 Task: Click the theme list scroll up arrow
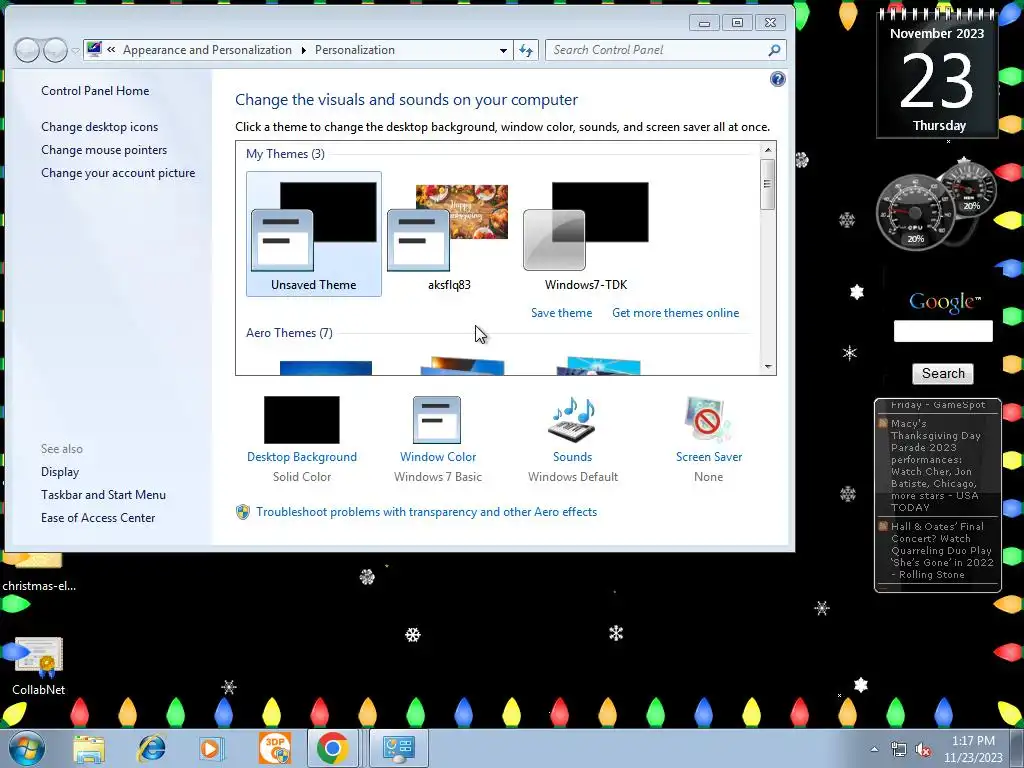[768, 150]
